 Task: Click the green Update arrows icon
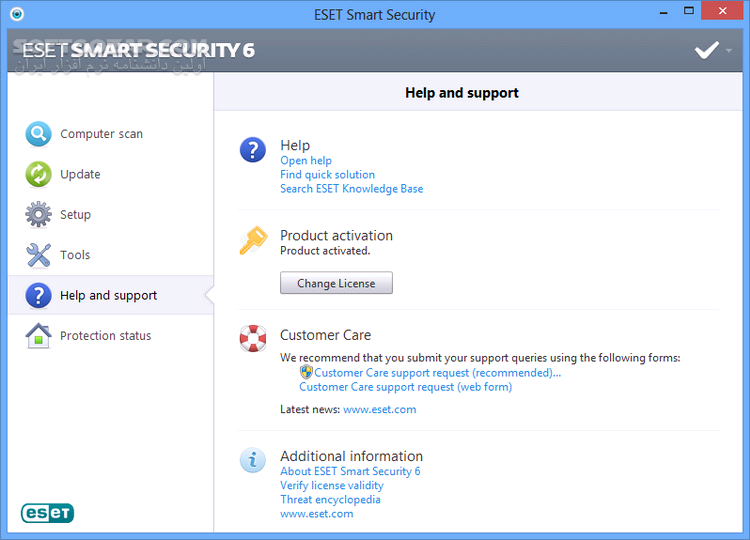click(x=38, y=174)
